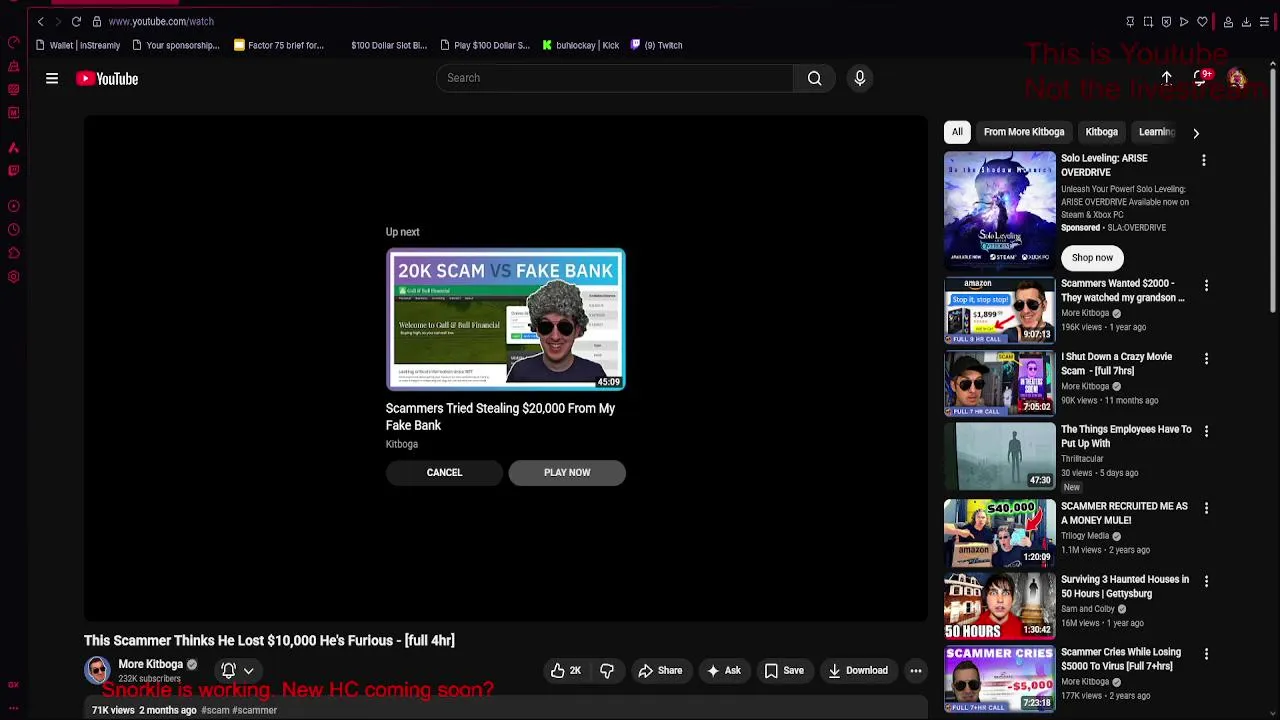The height and width of the screenshot is (720, 1280).
Task: View site info via the padlock icon
Action: (x=96, y=21)
